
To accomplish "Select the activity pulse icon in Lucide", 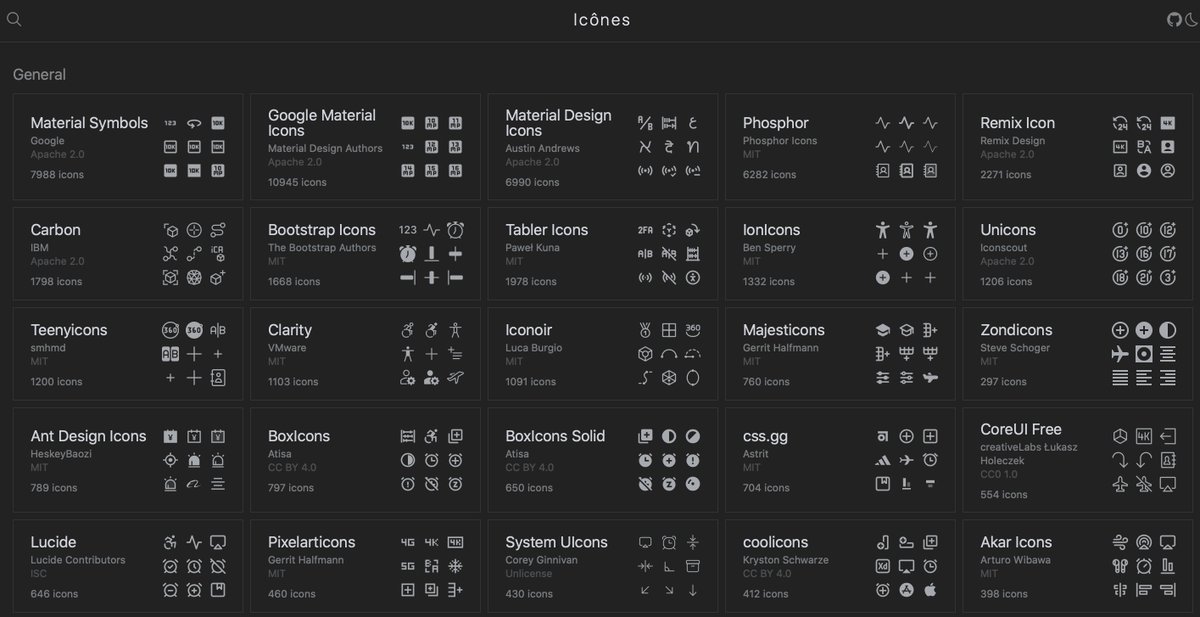I will tap(194, 542).
